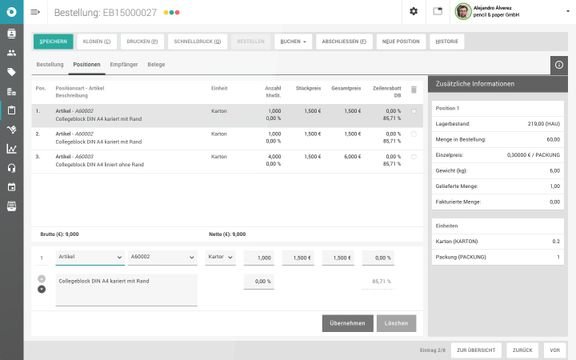Open the statistics chart icon in sidebar

[x=11, y=148]
